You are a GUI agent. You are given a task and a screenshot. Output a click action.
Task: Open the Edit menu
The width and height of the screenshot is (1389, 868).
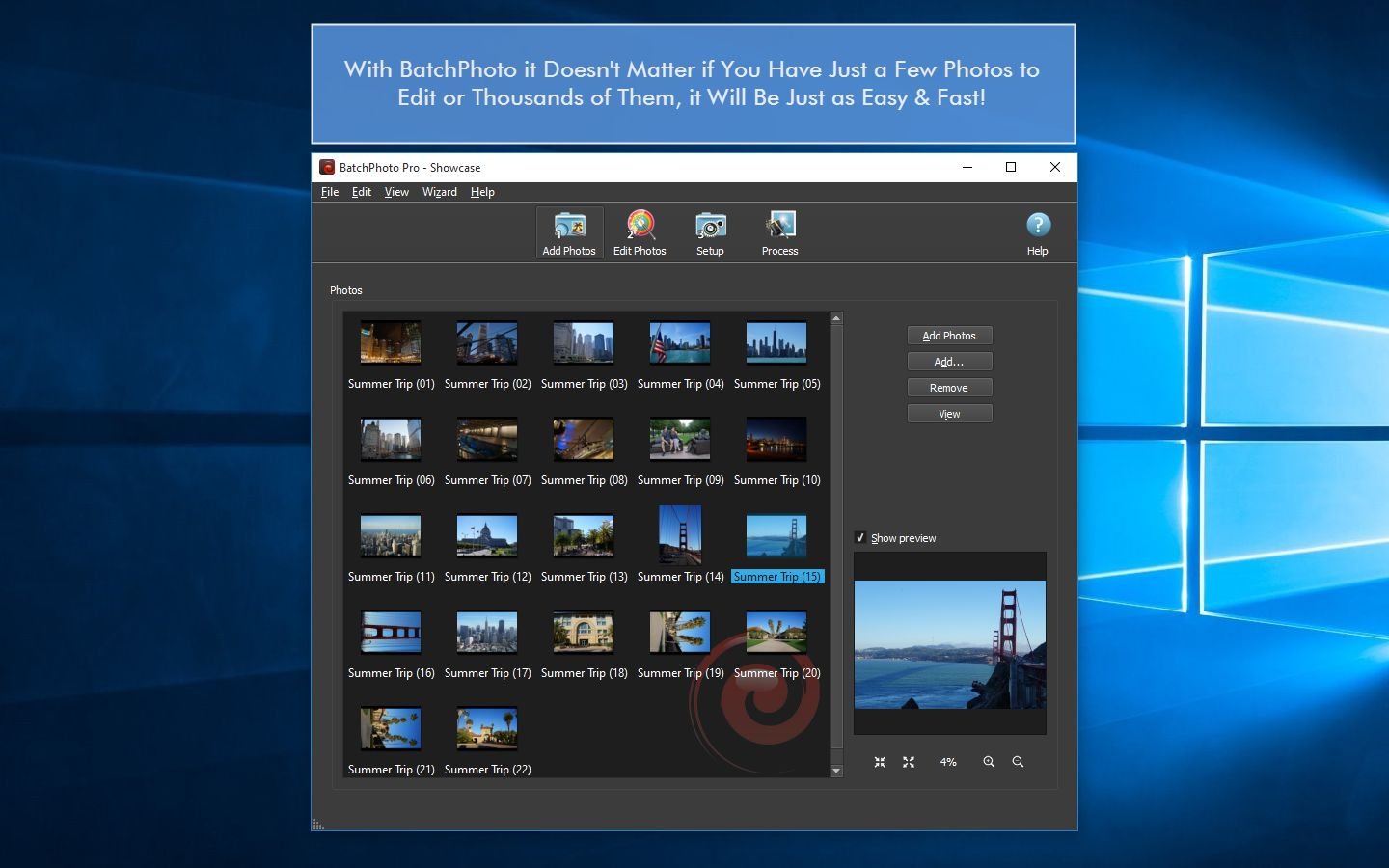362,192
